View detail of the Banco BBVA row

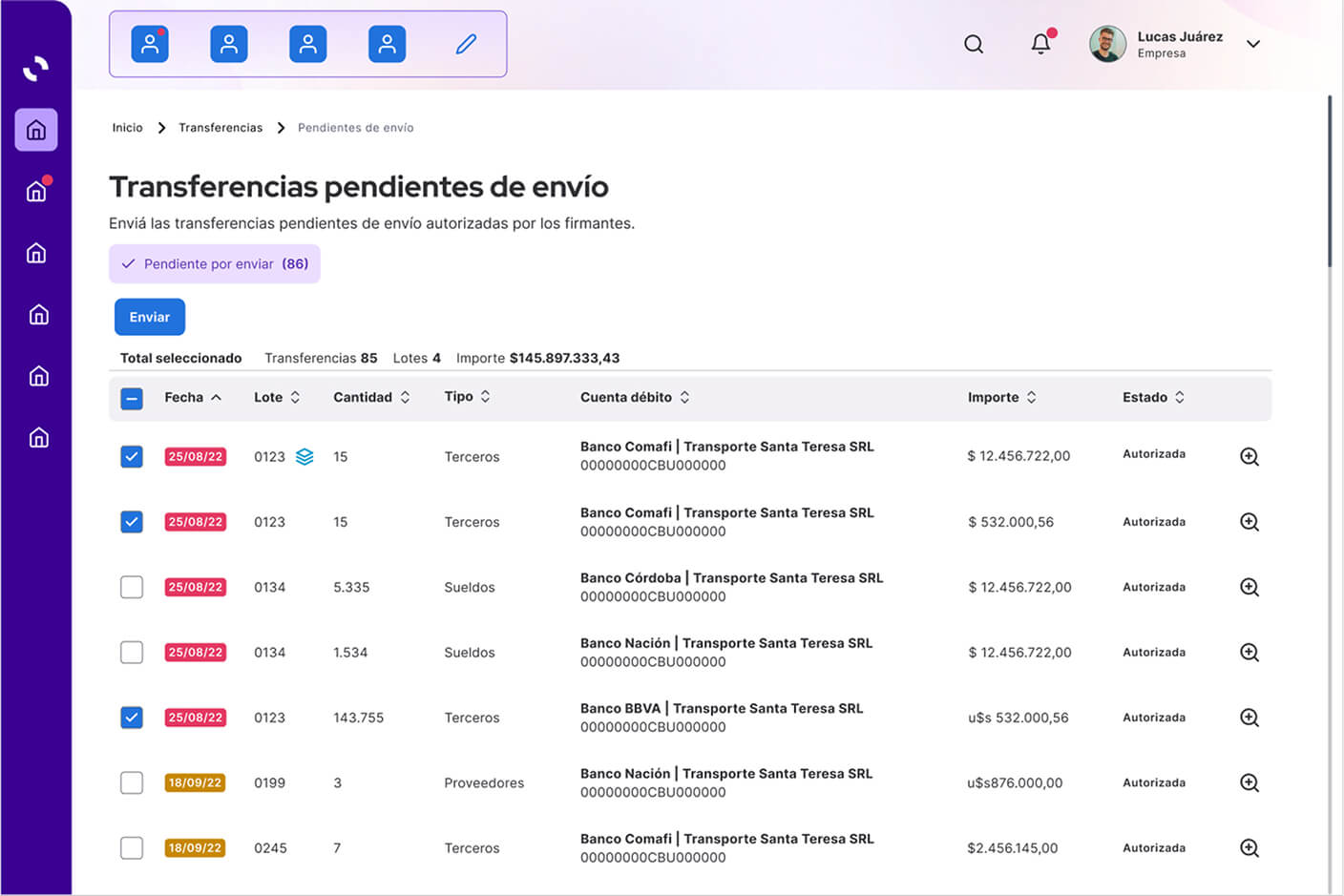[1249, 718]
